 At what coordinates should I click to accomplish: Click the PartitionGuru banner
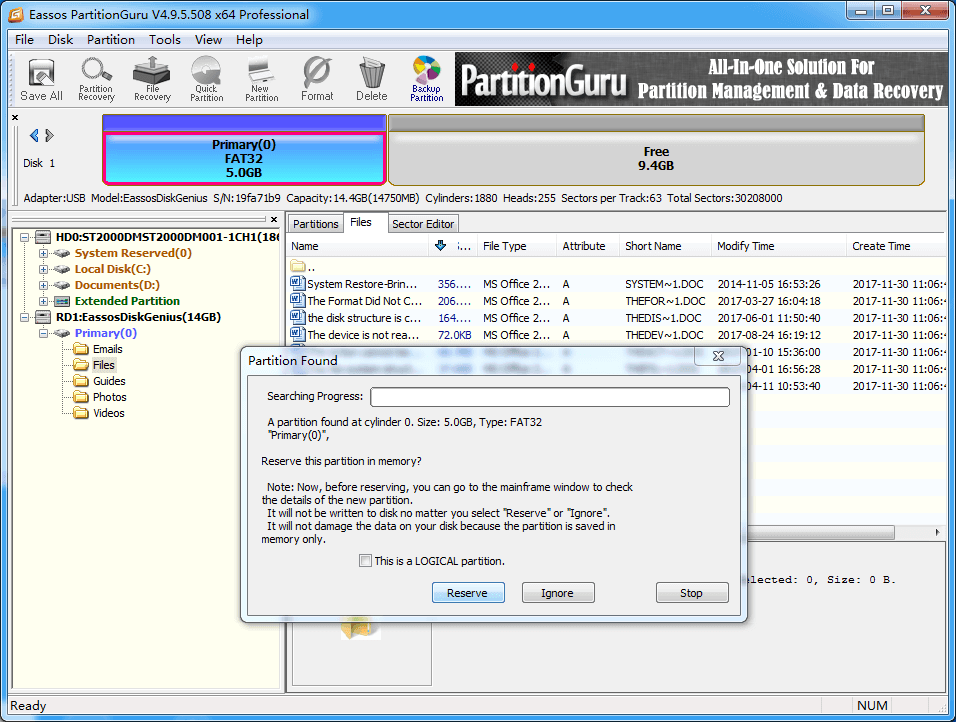pyautogui.click(x=701, y=79)
